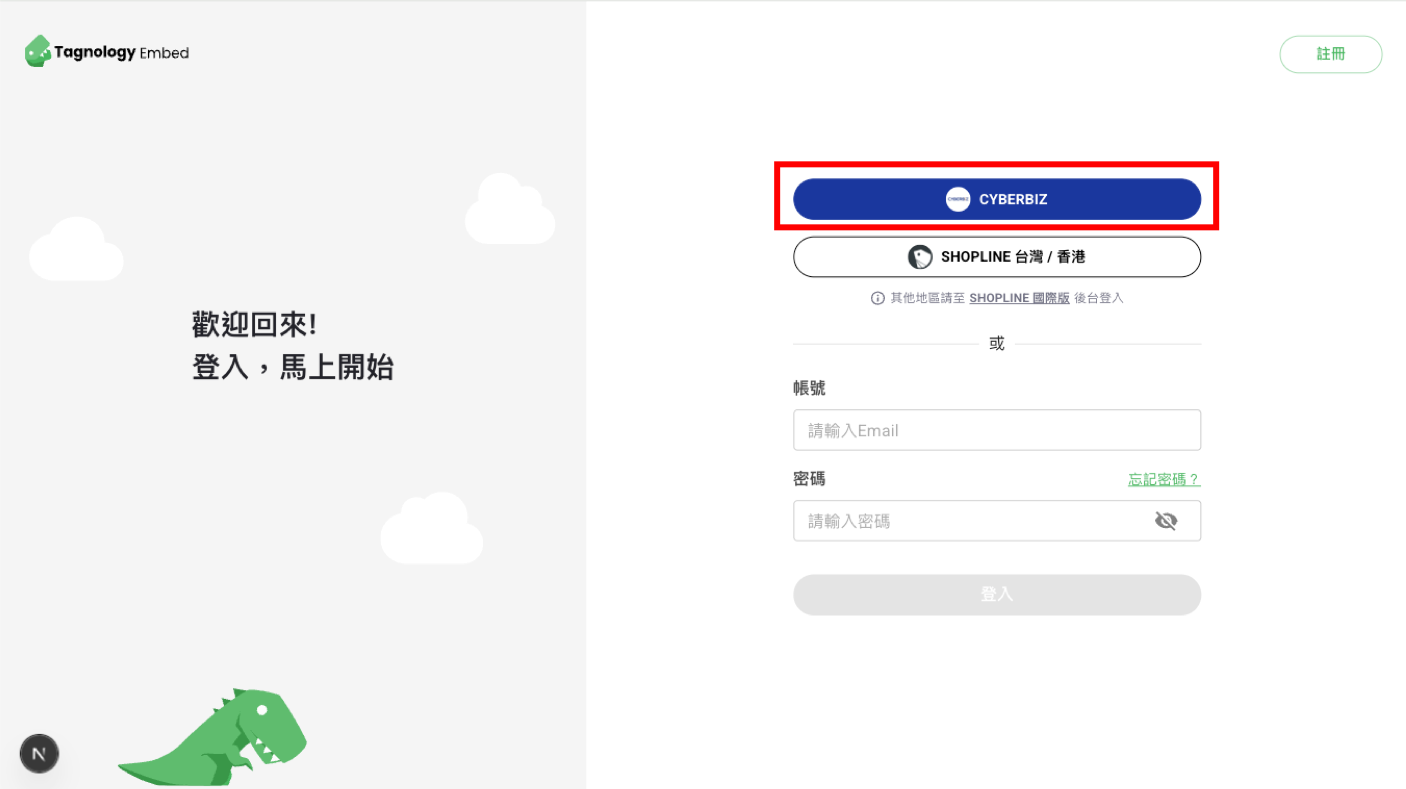Image resolution: width=1406 pixels, height=789 pixels.
Task: Focus the 請輸入Email account field
Action: click(997, 430)
